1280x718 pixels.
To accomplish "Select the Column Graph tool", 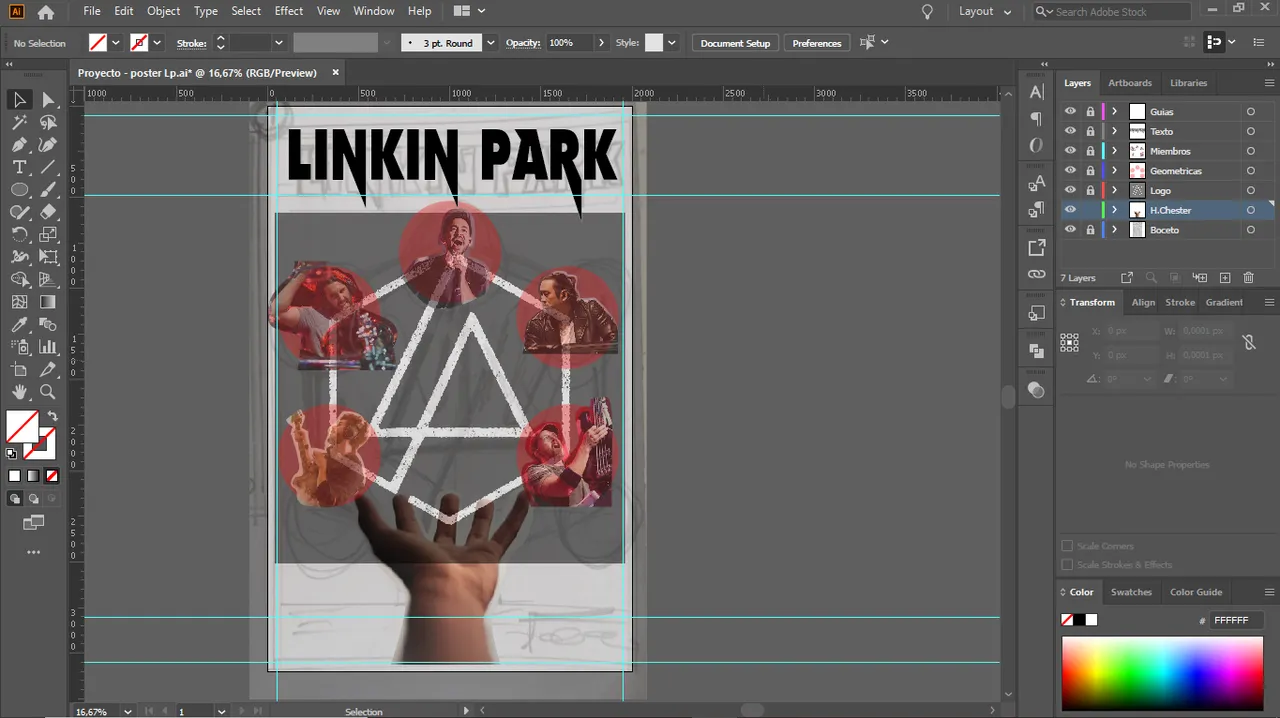I will click(48, 347).
